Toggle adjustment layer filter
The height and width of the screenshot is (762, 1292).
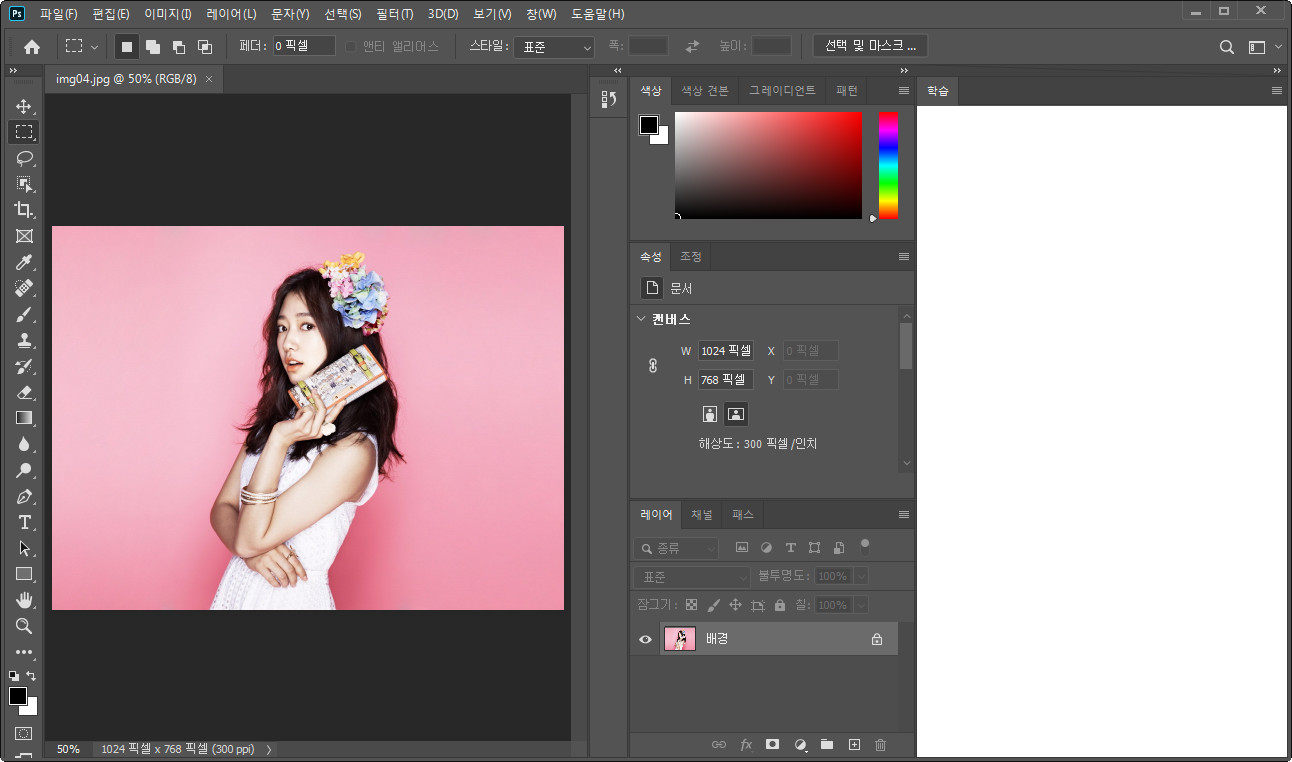[766, 548]
